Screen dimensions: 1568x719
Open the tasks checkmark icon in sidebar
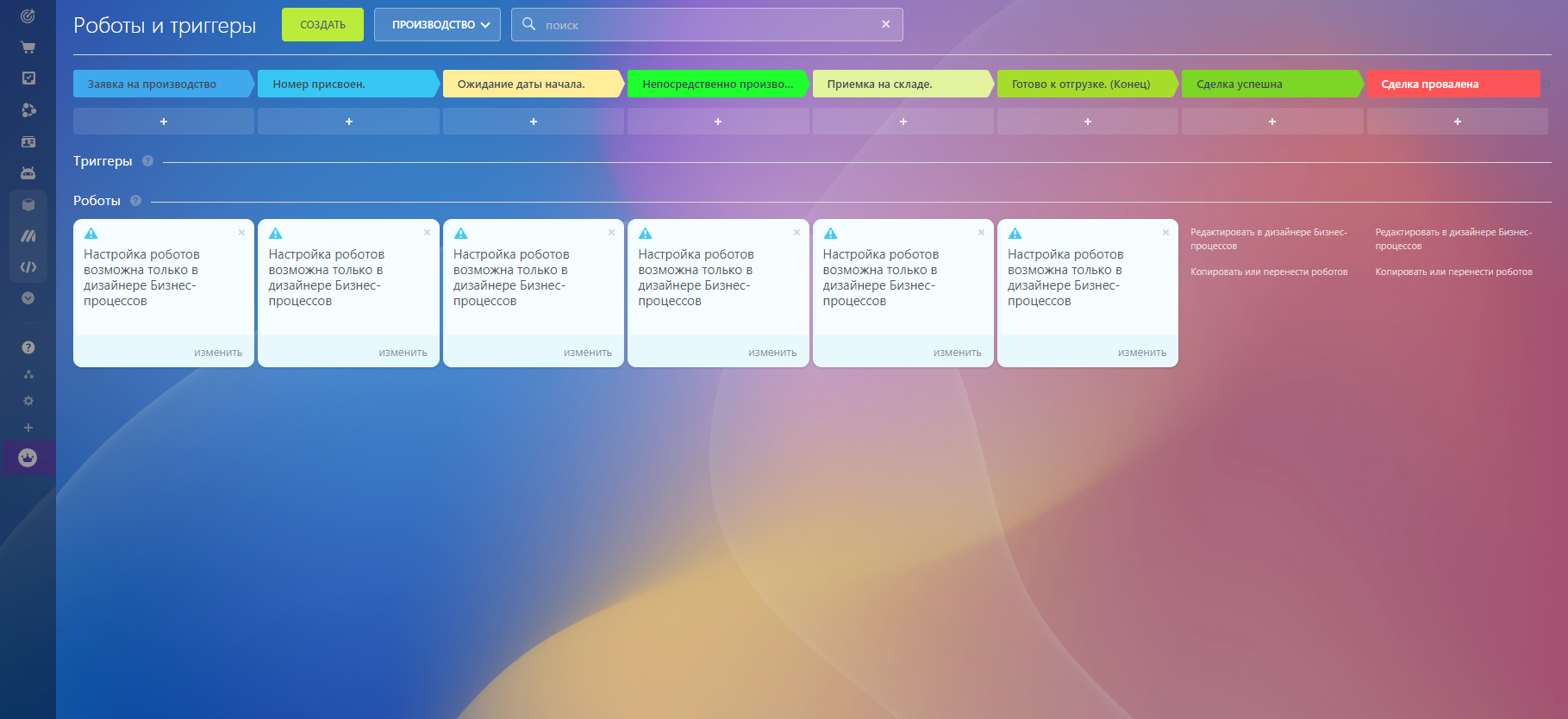[28, 78]
